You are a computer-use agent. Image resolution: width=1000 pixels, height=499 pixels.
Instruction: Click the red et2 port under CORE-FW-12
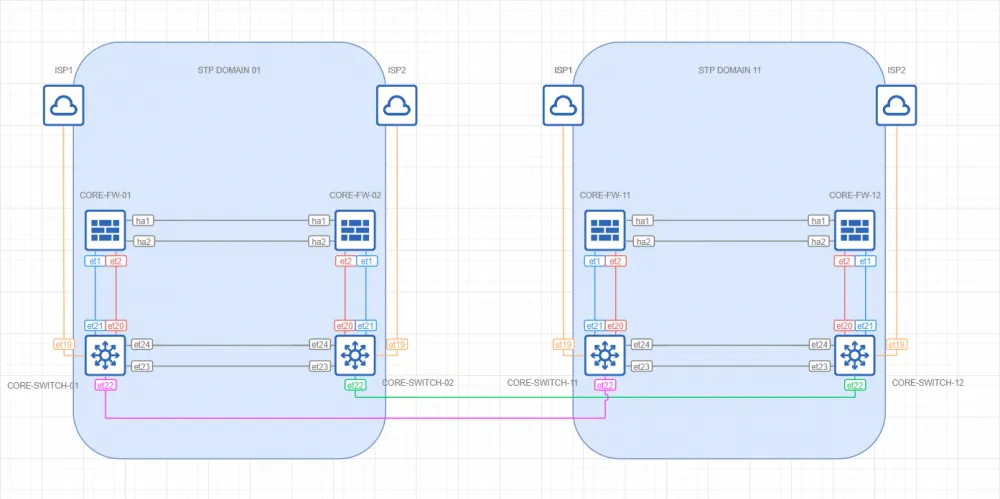[x=845, y=261]
